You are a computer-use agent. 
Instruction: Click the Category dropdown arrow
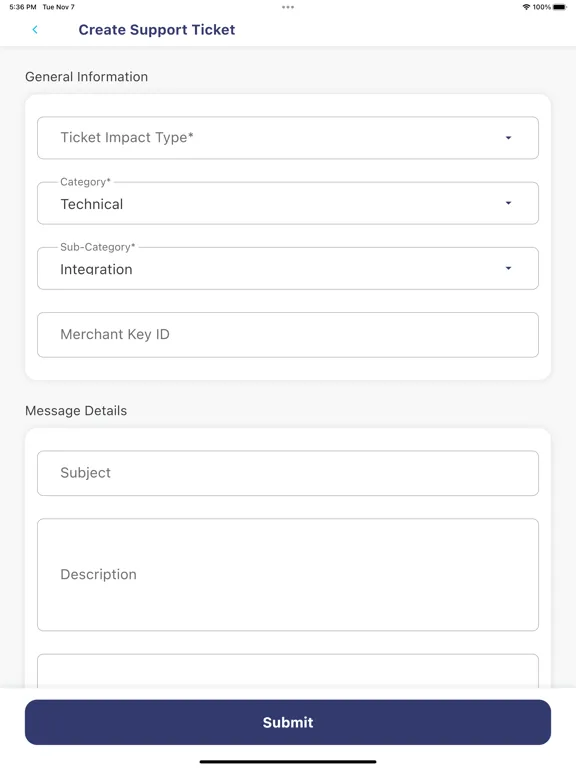pos(508,203)
